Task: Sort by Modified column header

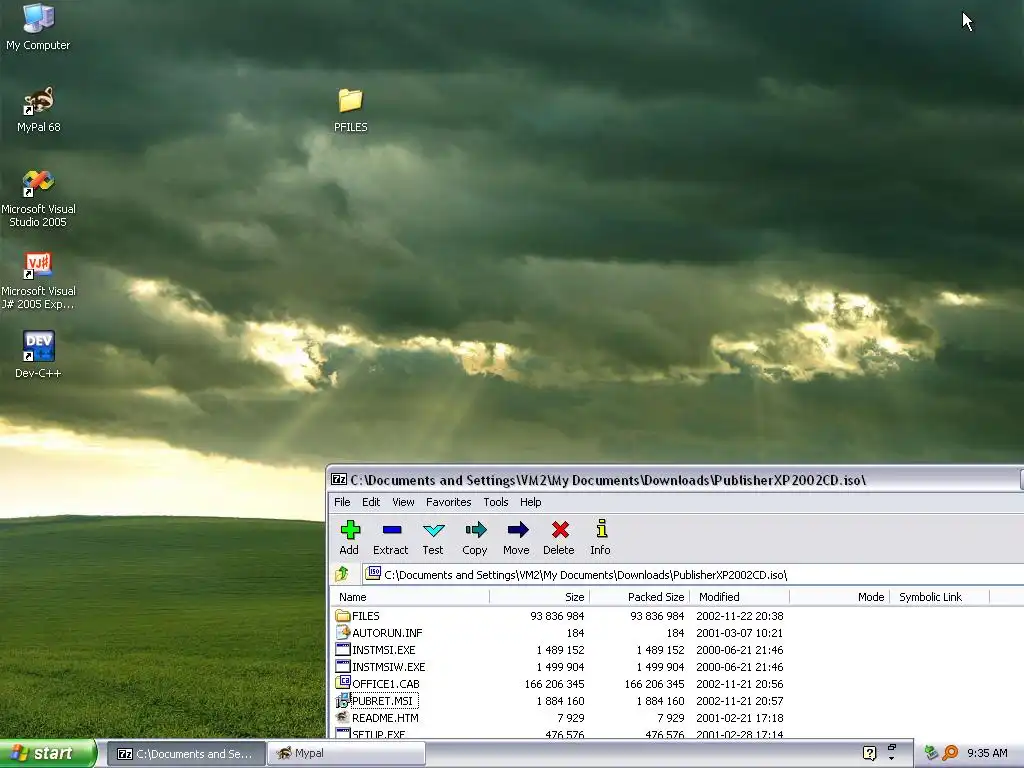Action: [739, 597]
